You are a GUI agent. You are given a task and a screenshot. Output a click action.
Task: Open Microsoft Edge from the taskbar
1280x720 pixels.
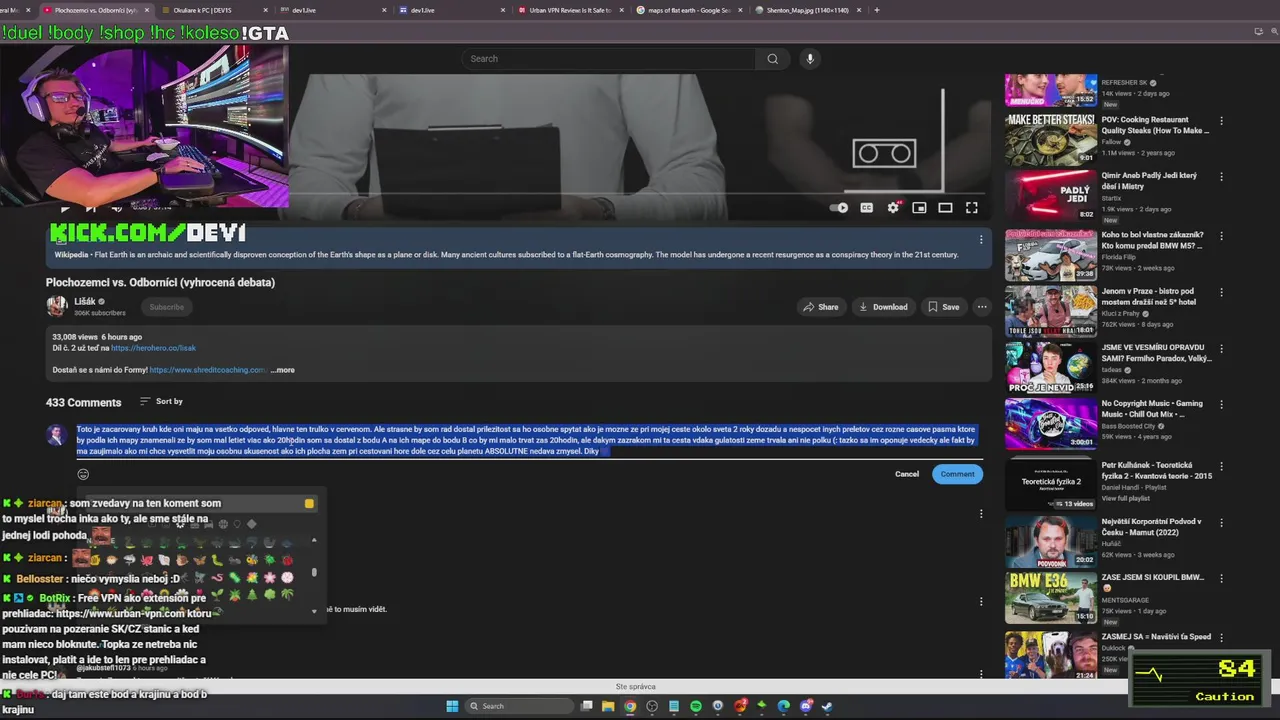[783, 706]
